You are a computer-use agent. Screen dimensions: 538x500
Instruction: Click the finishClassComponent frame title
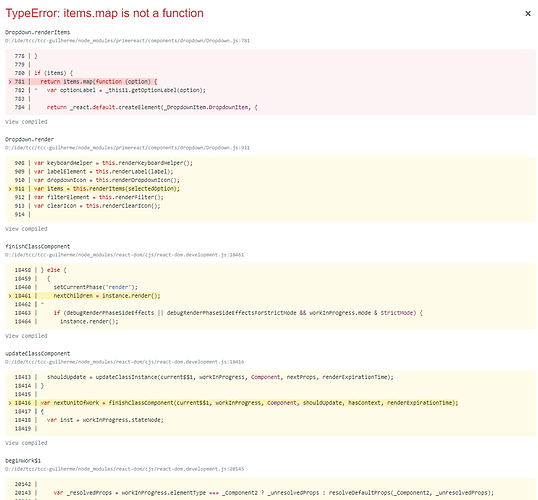(x=37, y=246)
